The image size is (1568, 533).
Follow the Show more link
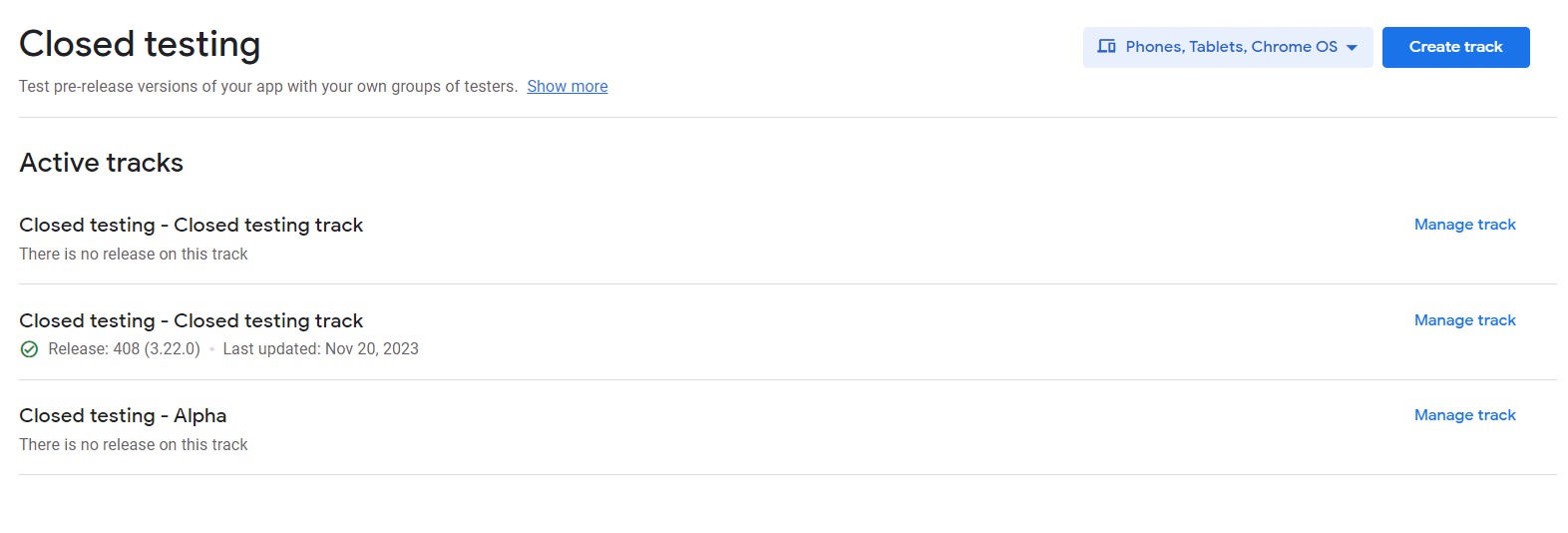tap(567, 87)
